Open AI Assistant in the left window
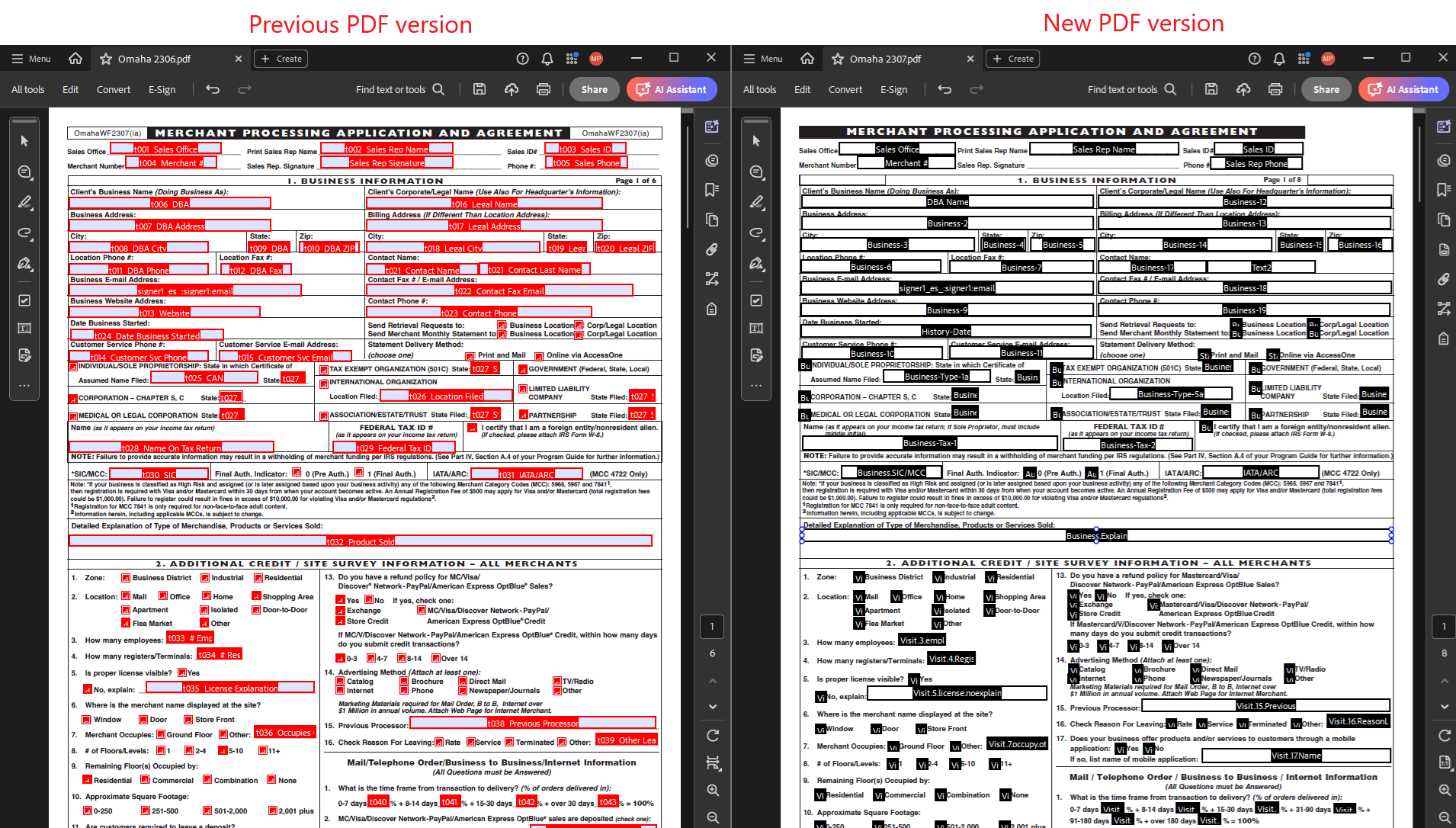This screenshot has height=828, width=1456. point(672,89)
